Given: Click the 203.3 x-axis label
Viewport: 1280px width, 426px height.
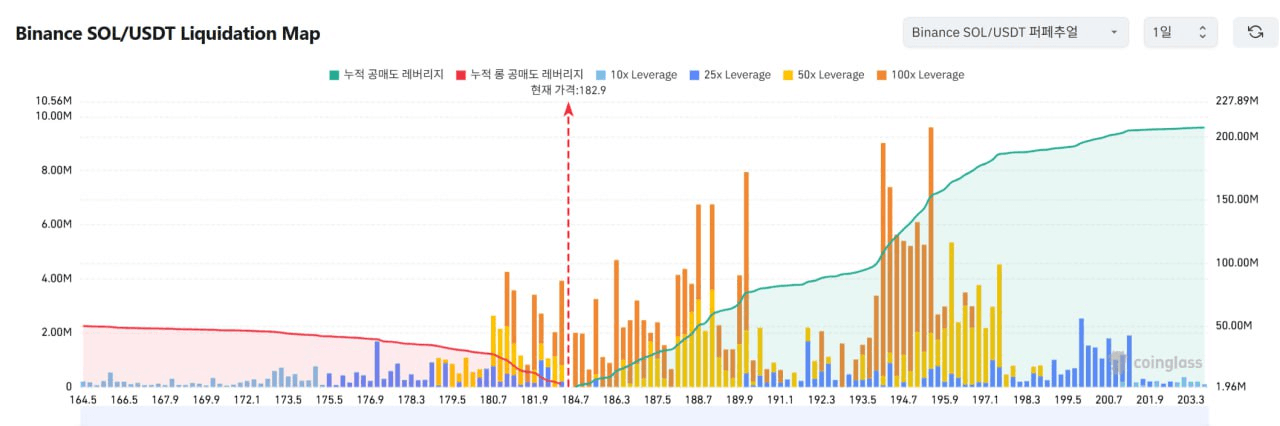Looking at the screenshot, I should tap(1190, 400).
